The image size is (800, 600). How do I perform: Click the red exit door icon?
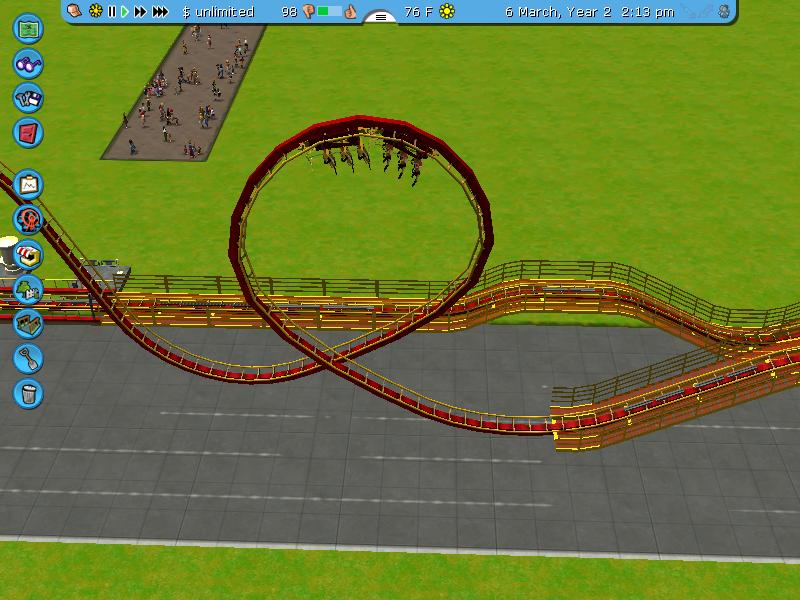28,133
